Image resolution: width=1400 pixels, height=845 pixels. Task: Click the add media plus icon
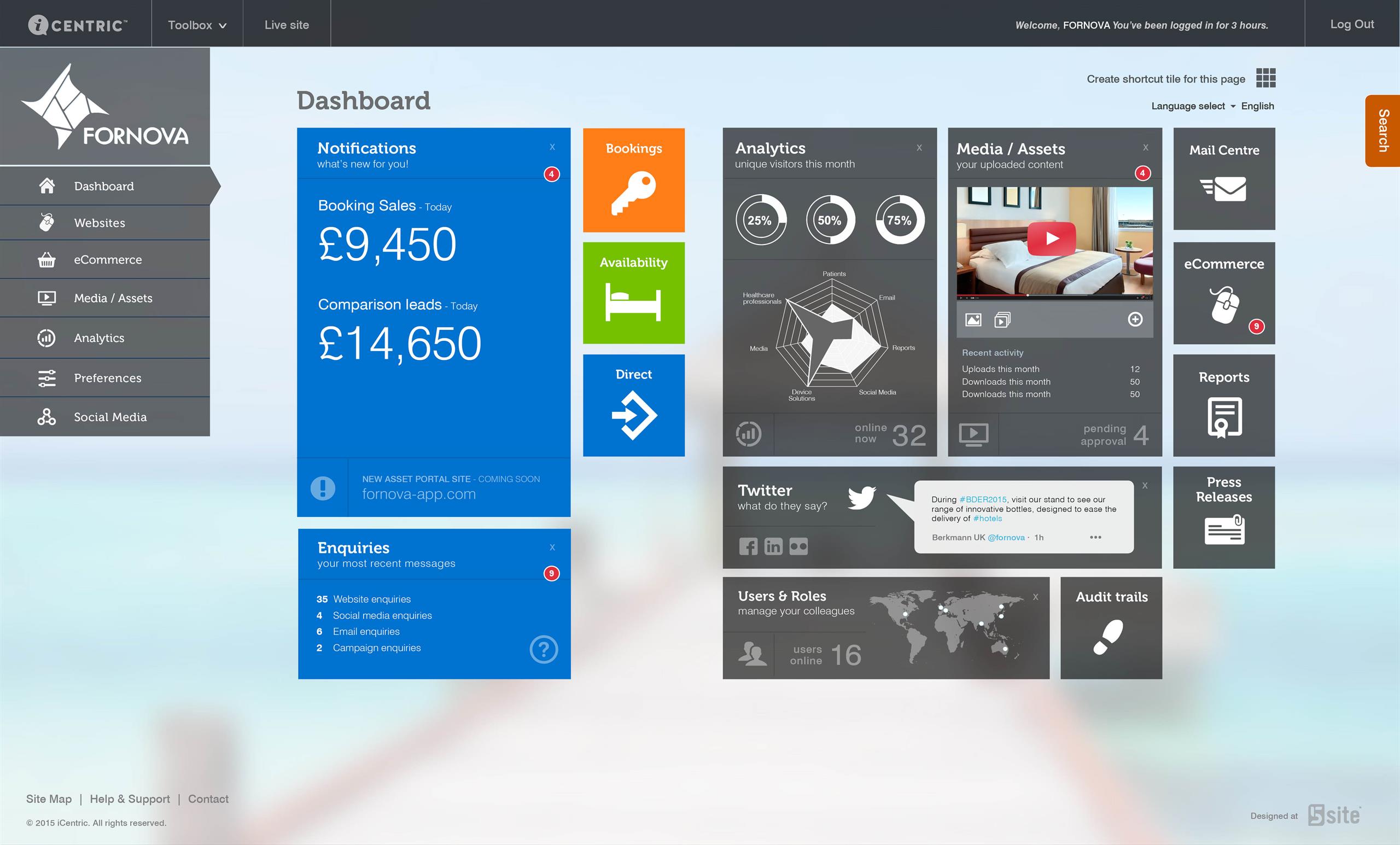(x=1135, y=319)
